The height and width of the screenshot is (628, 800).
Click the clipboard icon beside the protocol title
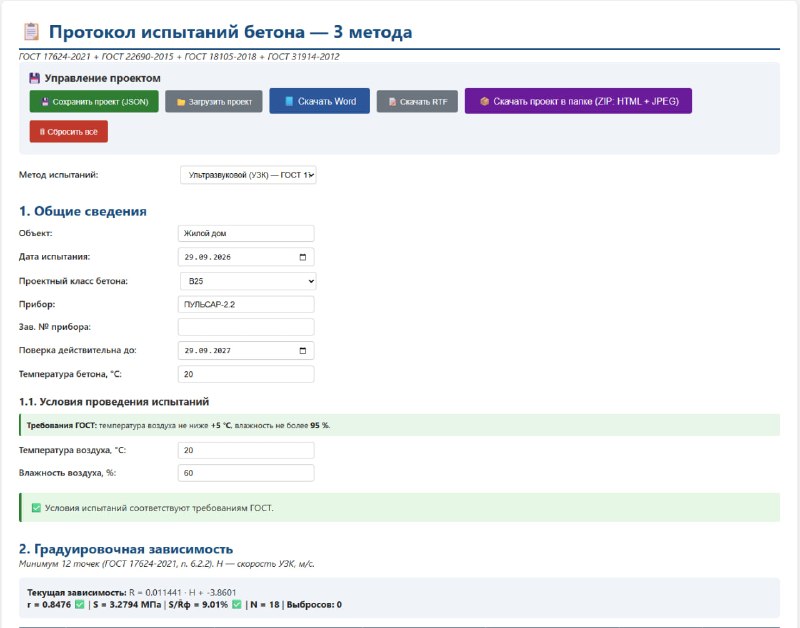tap(31, 32)
